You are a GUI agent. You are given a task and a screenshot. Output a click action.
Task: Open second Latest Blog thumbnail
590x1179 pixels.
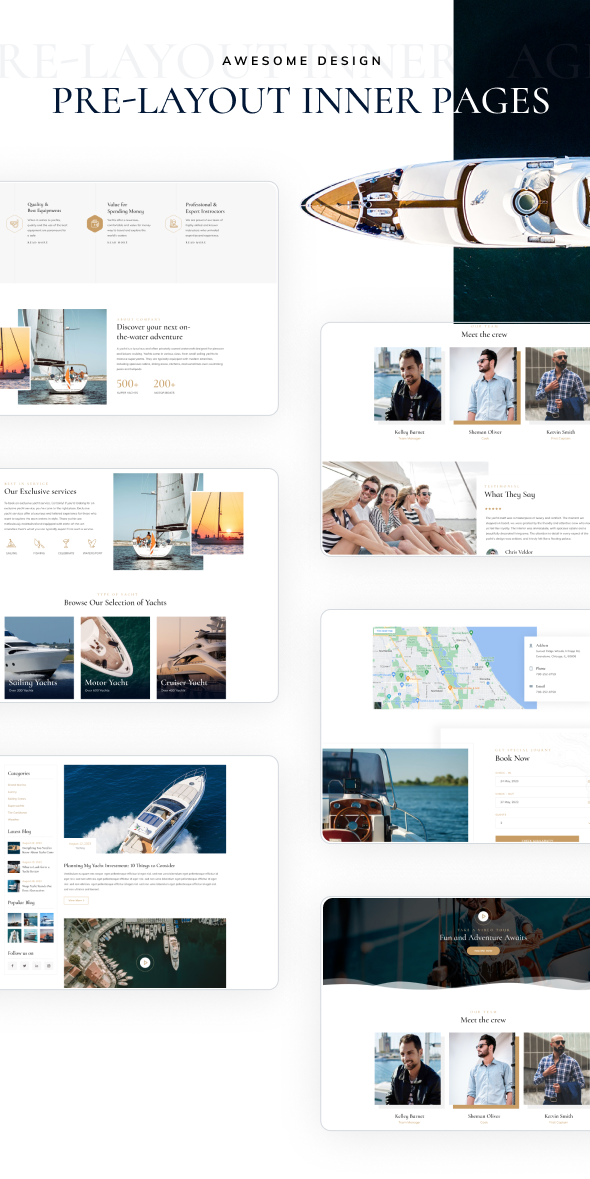[14, 866]
